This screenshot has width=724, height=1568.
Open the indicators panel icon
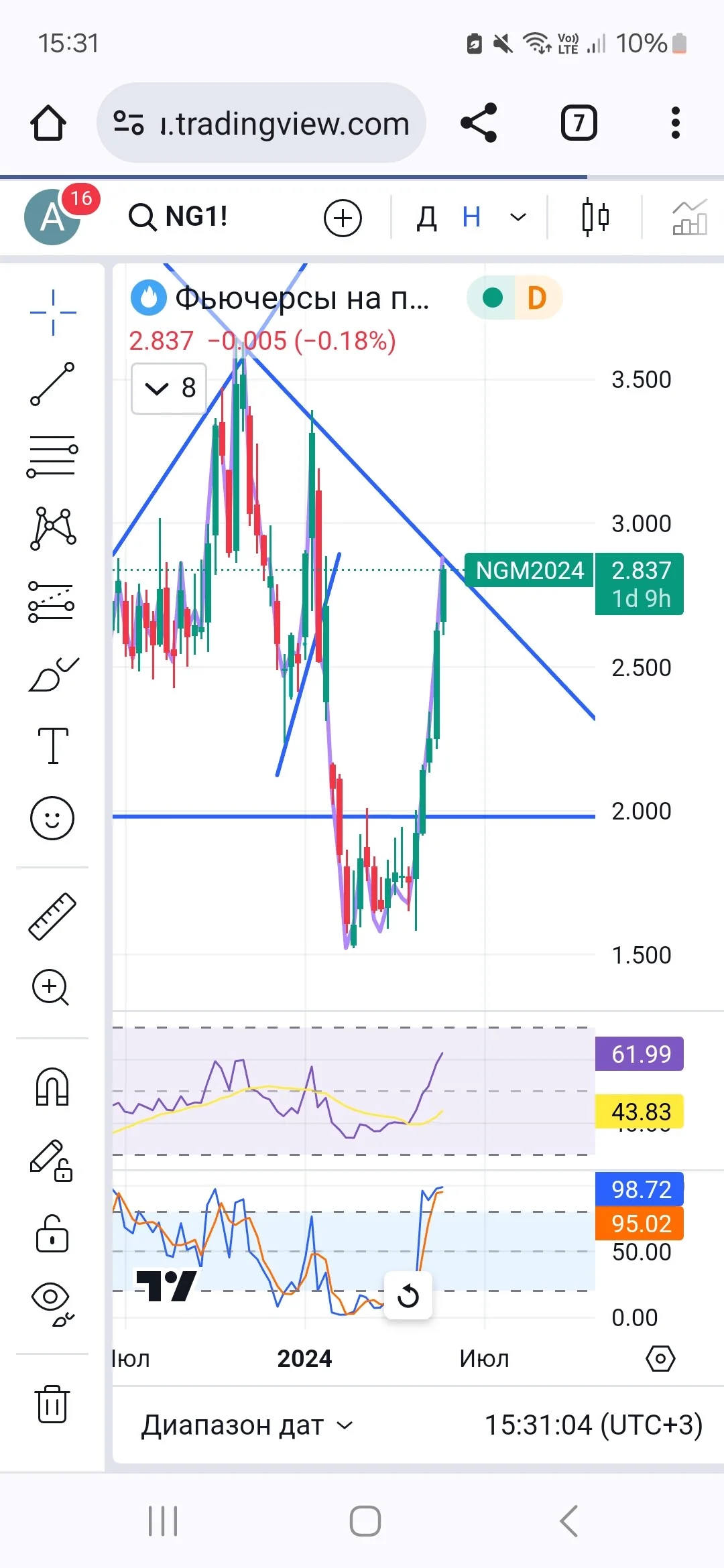click(x=690, y=217)
